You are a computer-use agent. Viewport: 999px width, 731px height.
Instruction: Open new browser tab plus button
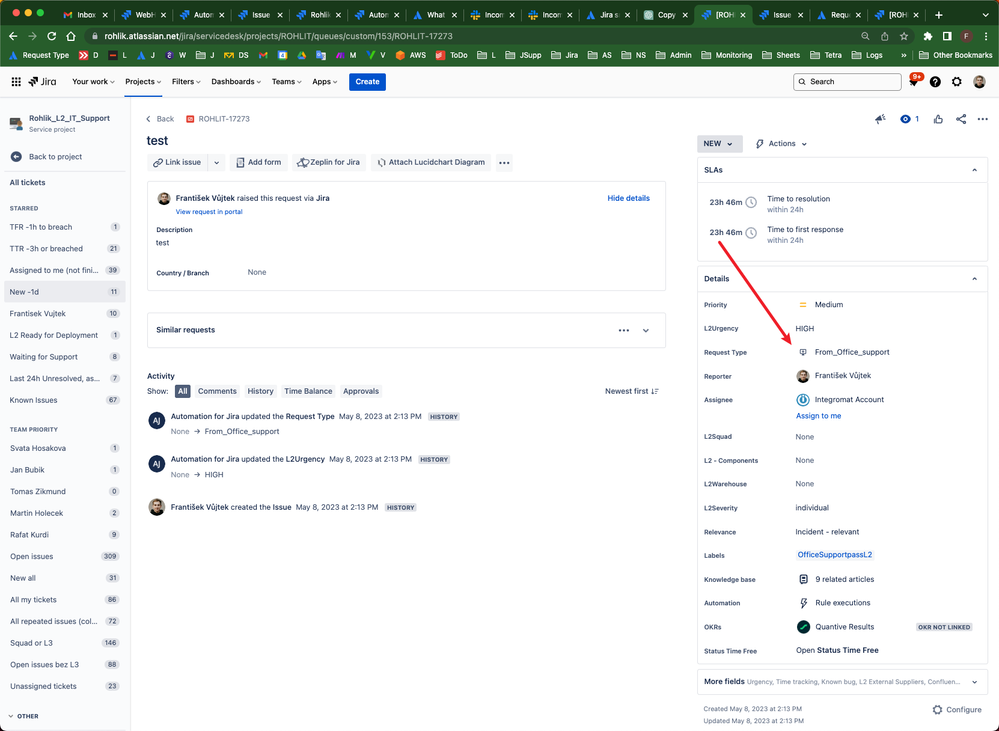click(x=938, y=15)
